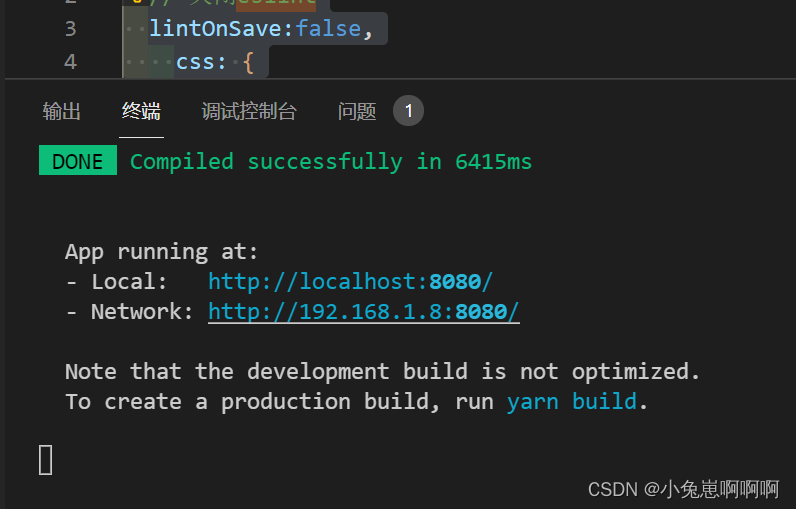Open the Network URL 192.168.1.8:8080
Viewport: 796px width, 509px height.
tap(363, 312)
